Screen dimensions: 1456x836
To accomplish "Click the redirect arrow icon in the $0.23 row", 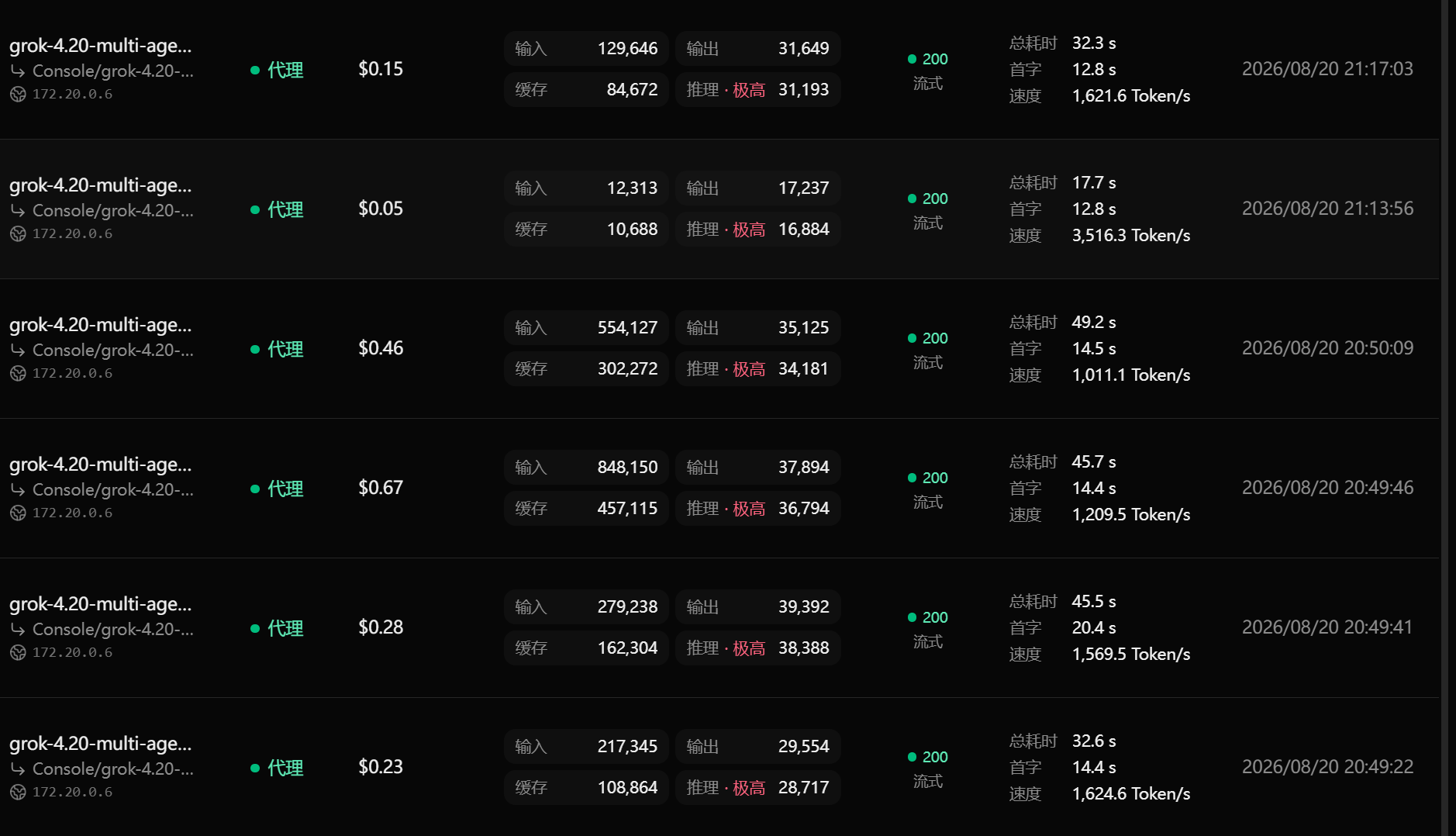I will (x=18, y=769).
